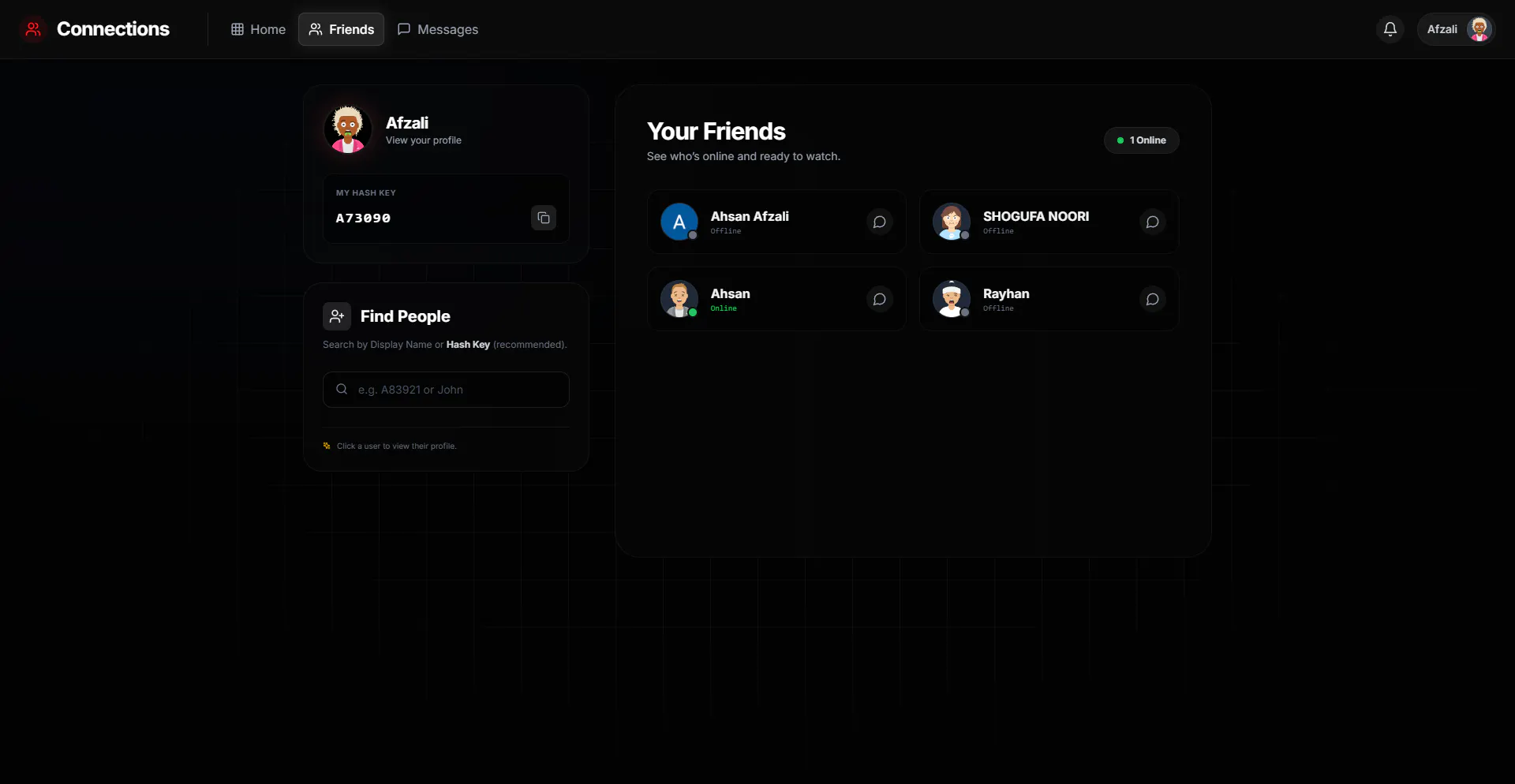This screenshot has width=1515, height=784.
Task: Click the Connections brand name
Action: tap(113, 29)
